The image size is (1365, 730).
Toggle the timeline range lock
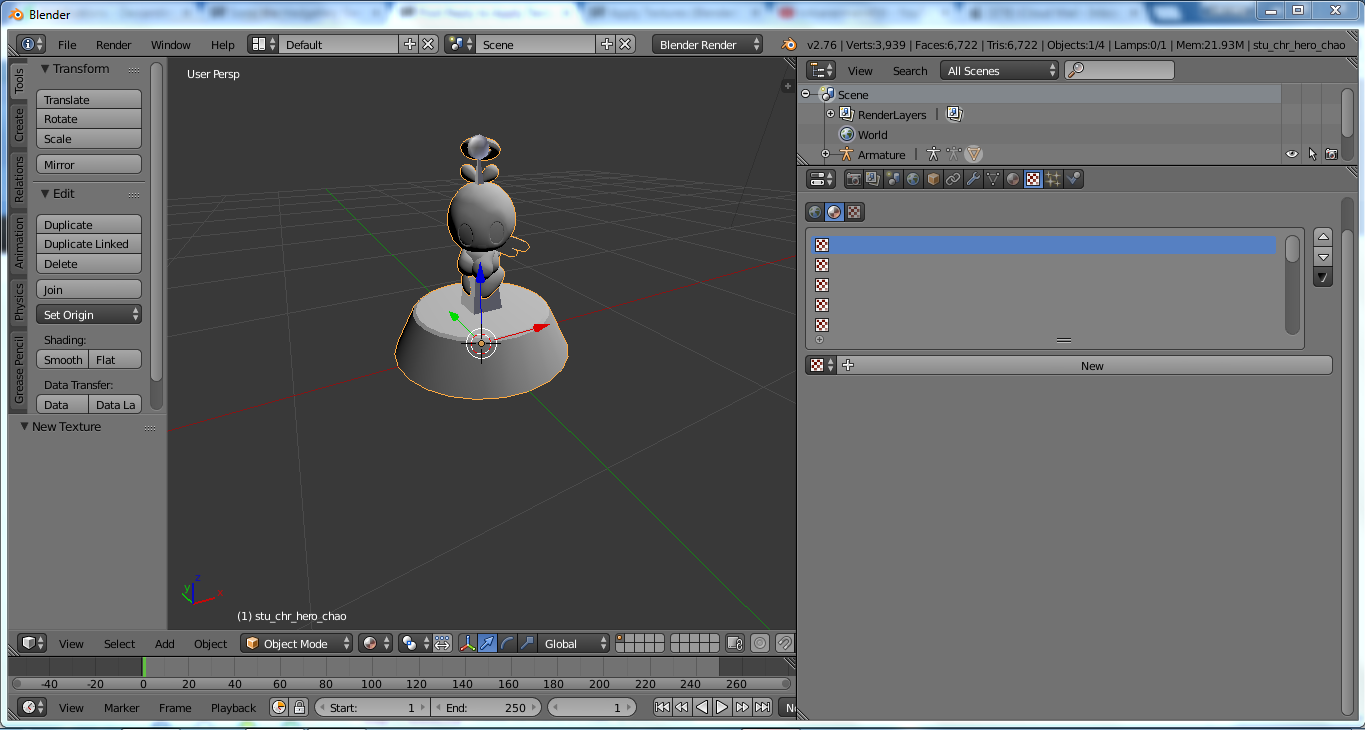[x=299, y=707]
